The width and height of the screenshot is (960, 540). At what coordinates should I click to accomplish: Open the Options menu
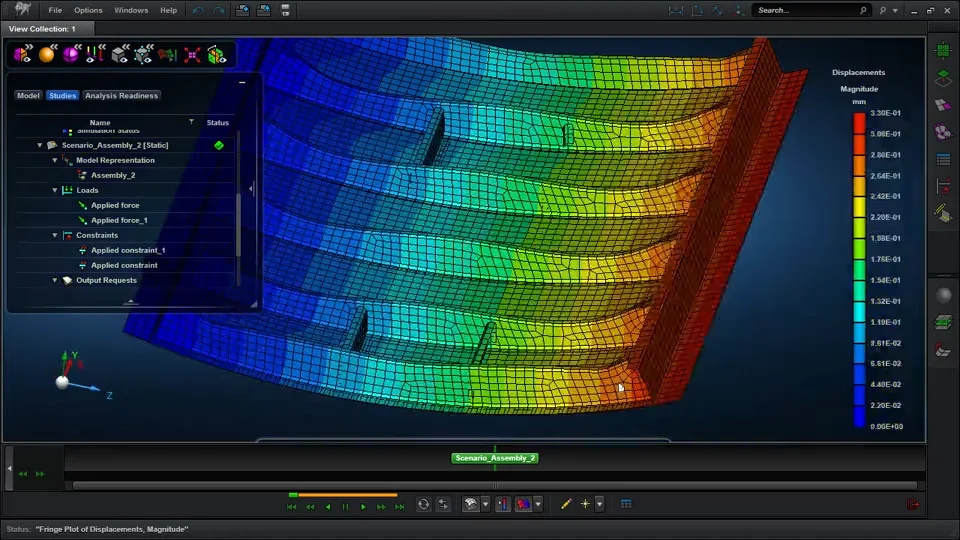88,10
